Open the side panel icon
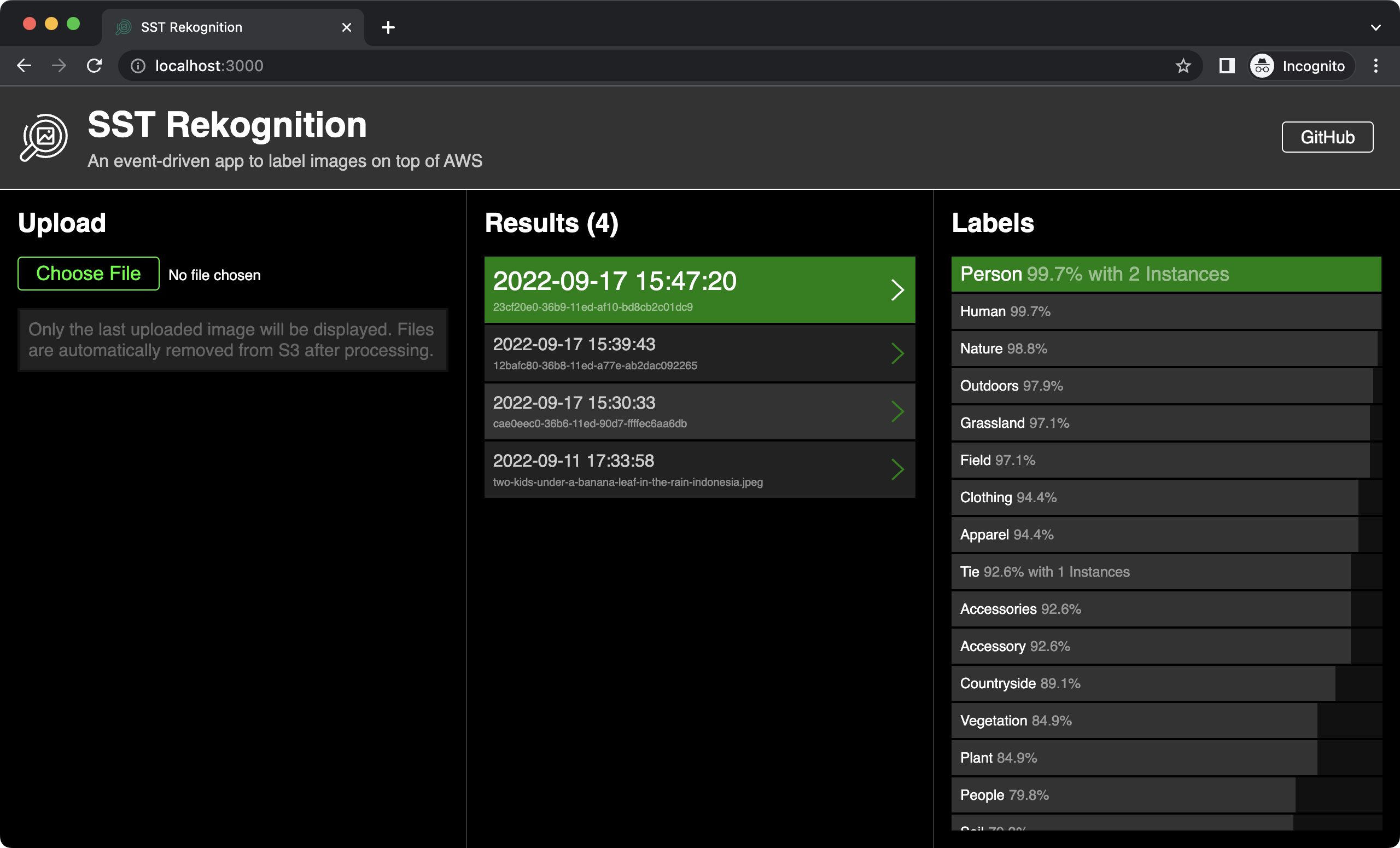1400x848 pixels. [1227, 66]
